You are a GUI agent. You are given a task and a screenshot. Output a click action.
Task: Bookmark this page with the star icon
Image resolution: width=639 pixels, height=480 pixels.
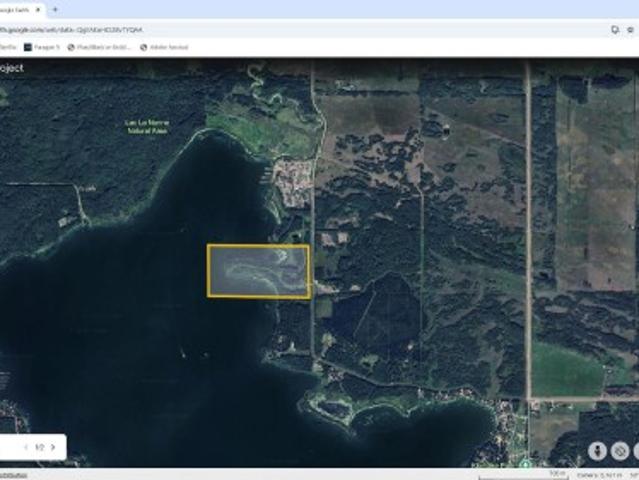tap(630, 30)
